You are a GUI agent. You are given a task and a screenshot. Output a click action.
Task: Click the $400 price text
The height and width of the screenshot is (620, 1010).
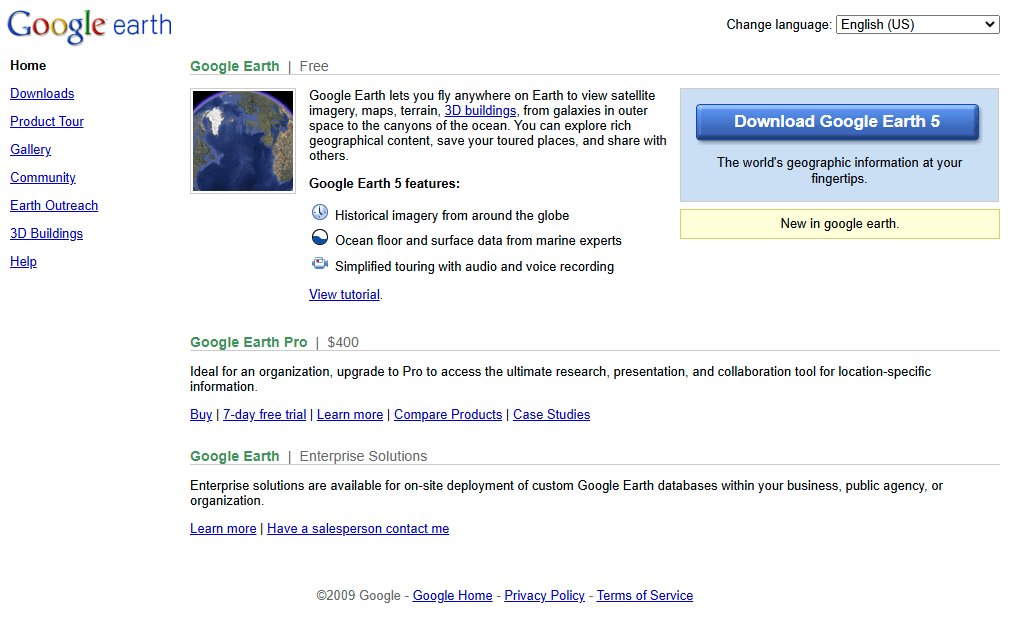point(343,343)
